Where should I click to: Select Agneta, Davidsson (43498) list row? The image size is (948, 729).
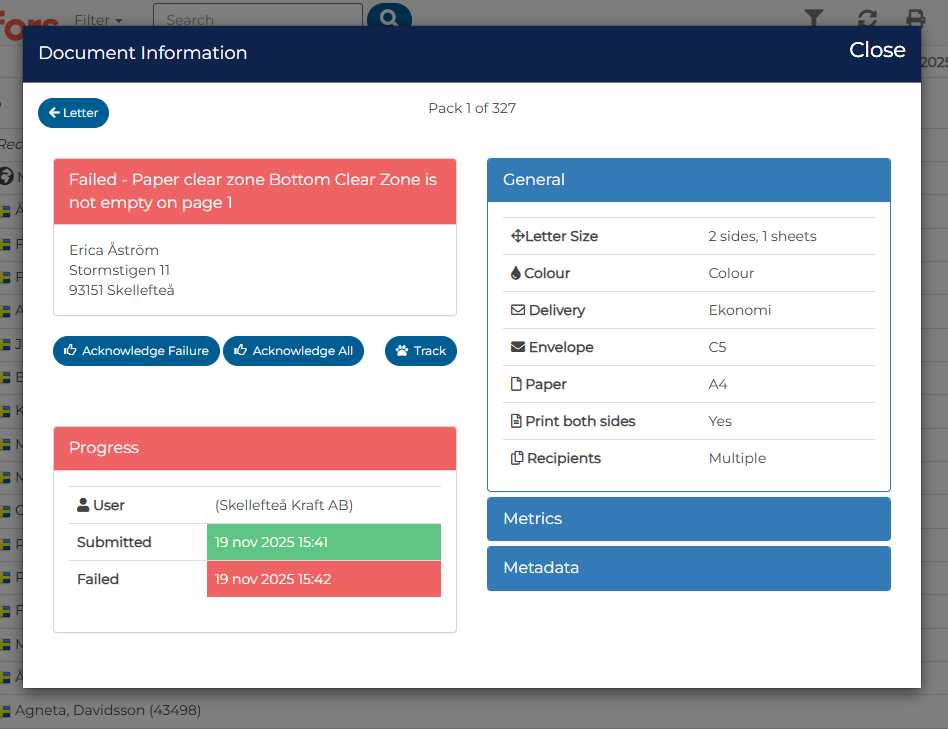[108, 710]
